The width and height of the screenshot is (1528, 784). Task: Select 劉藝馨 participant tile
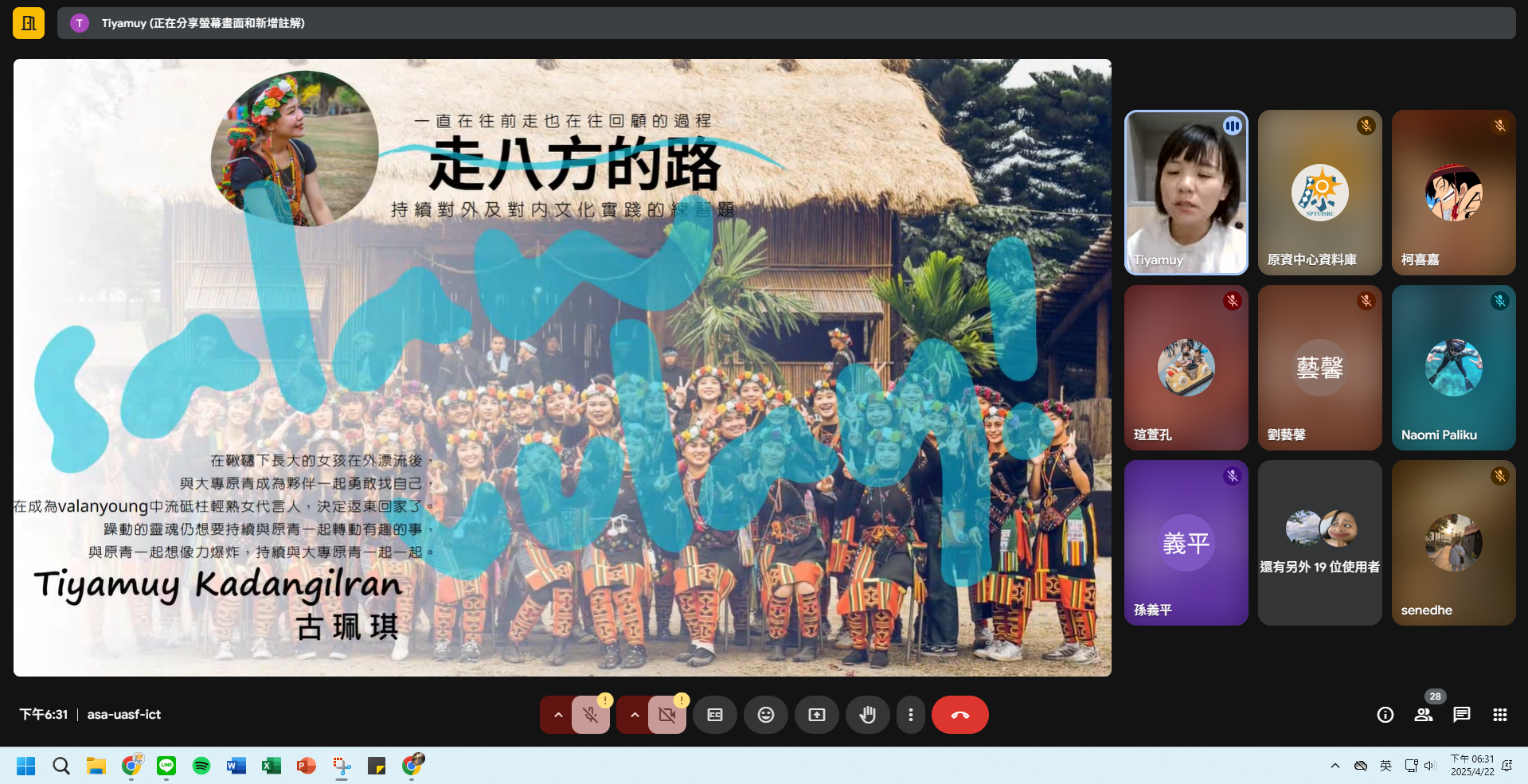point(1320,368)
